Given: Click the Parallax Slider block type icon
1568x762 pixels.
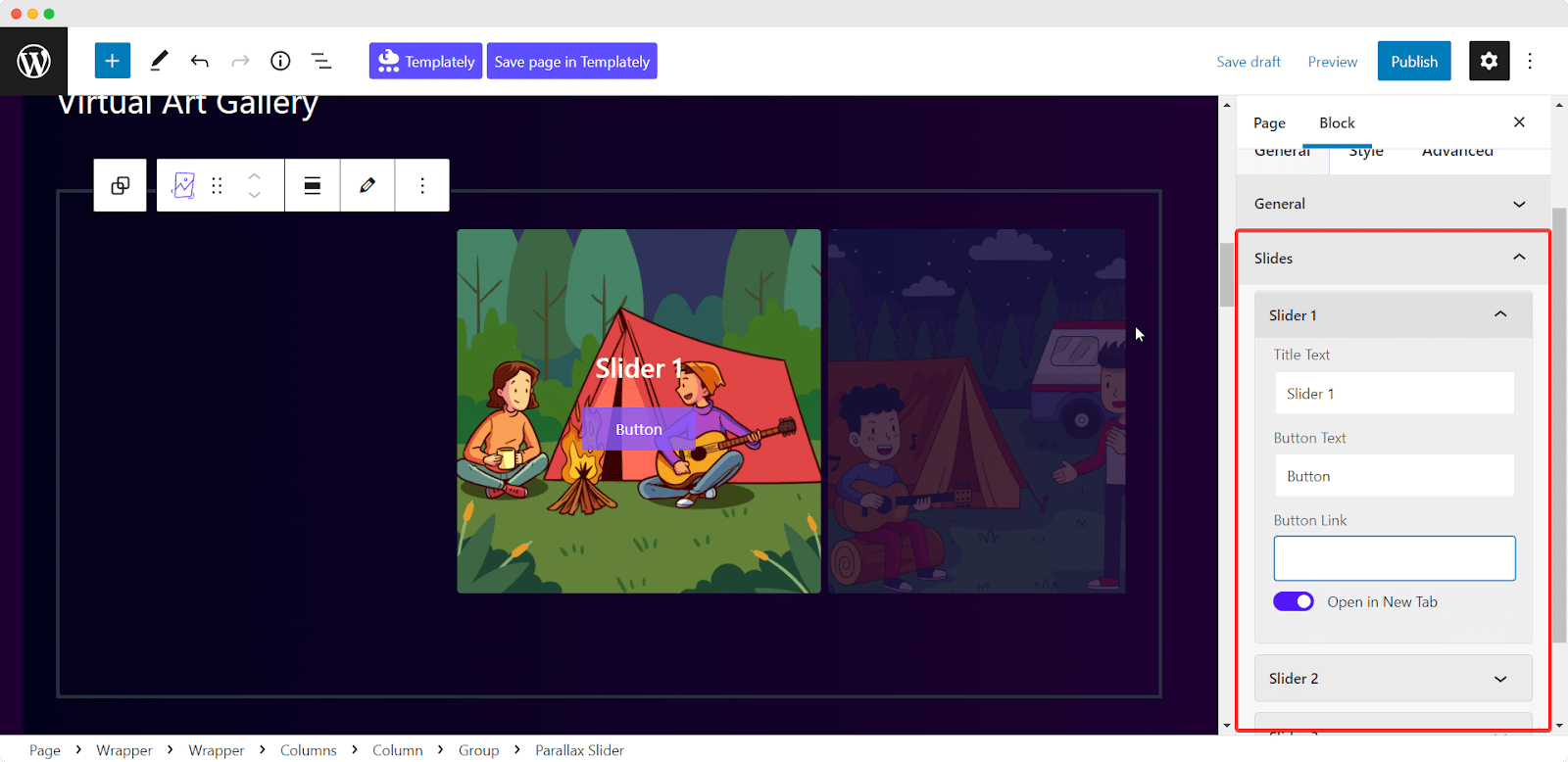Looking at the screenshot, I should pyautogui.click(x=183, y=185).
